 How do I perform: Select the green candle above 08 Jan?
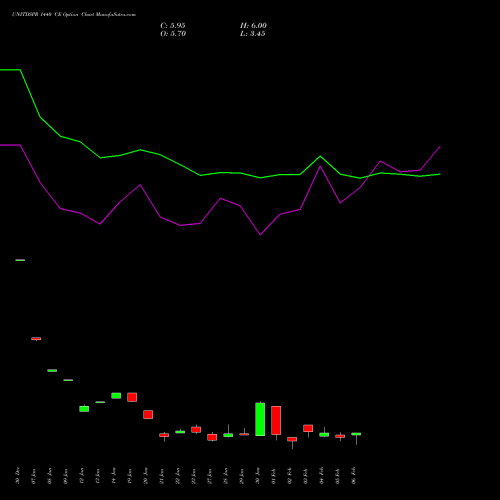52,370
